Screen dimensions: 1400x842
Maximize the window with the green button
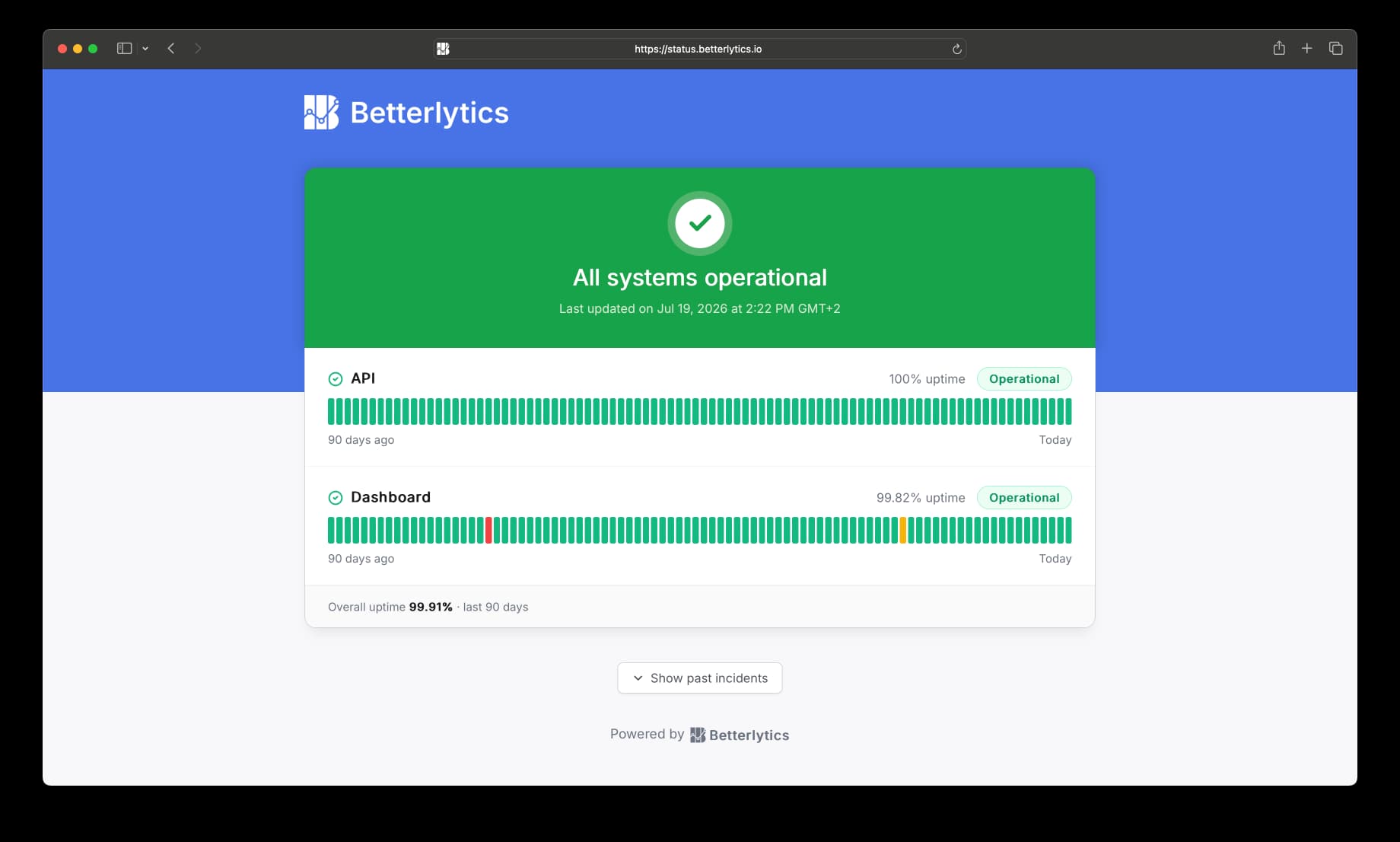point(93,49)
